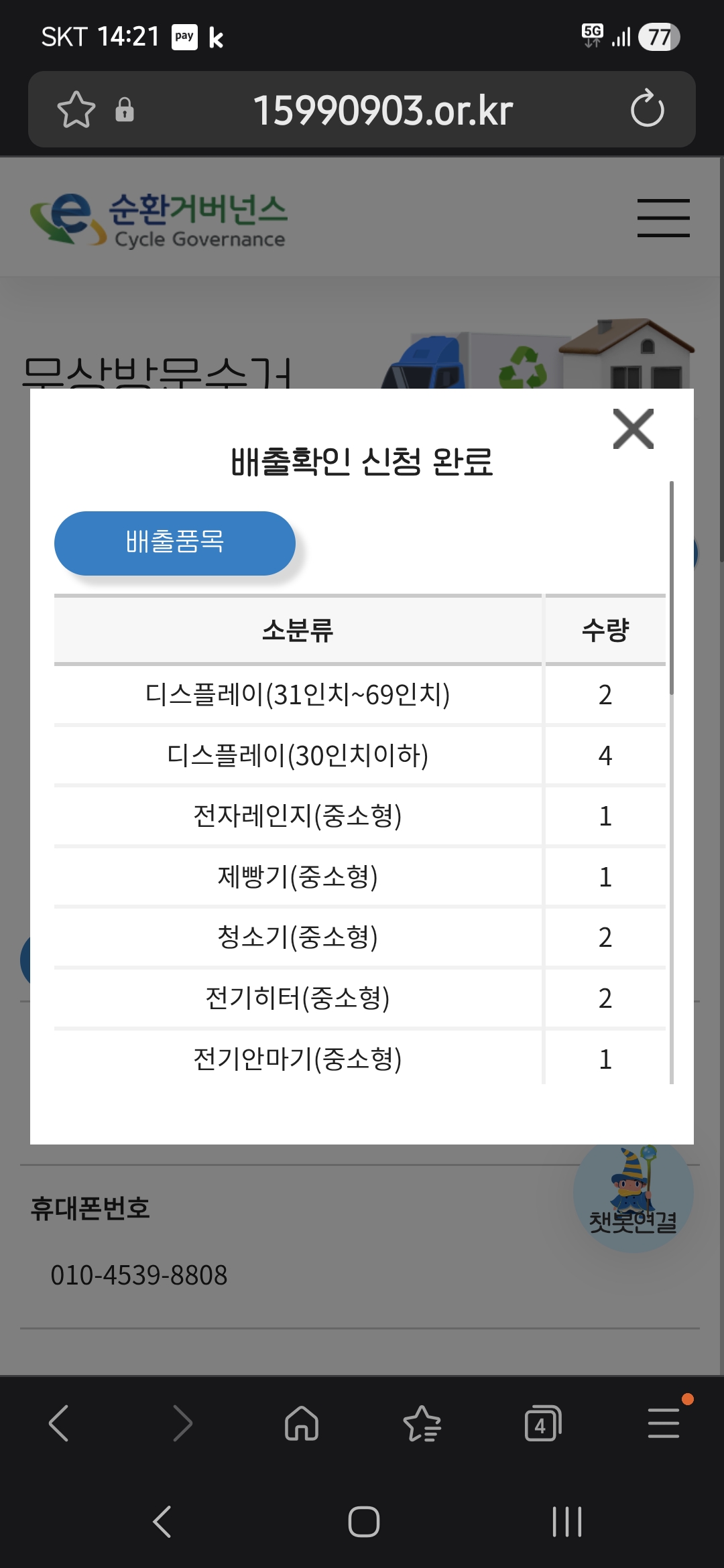The image size is (724, 1568).
Task: Open the bookmarks list icon
Action: pos(422,1423)
